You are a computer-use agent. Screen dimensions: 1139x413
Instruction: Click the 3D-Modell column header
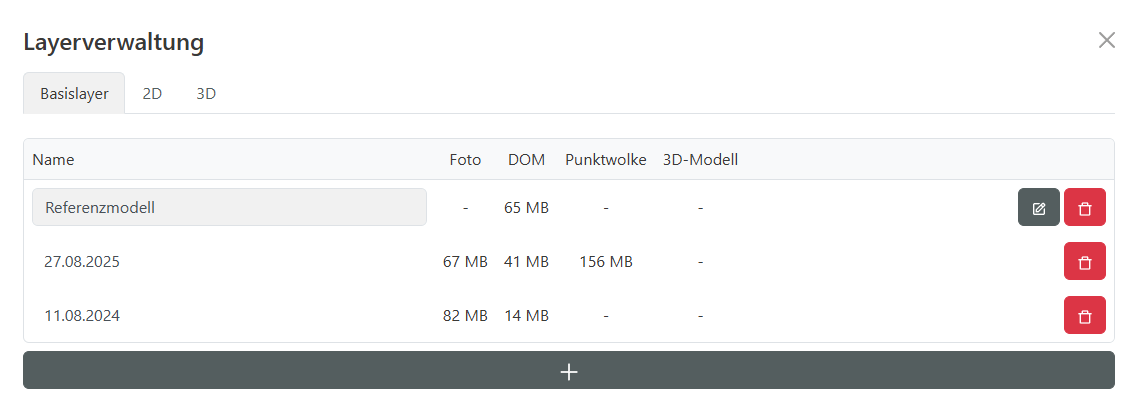coord(700,160)
